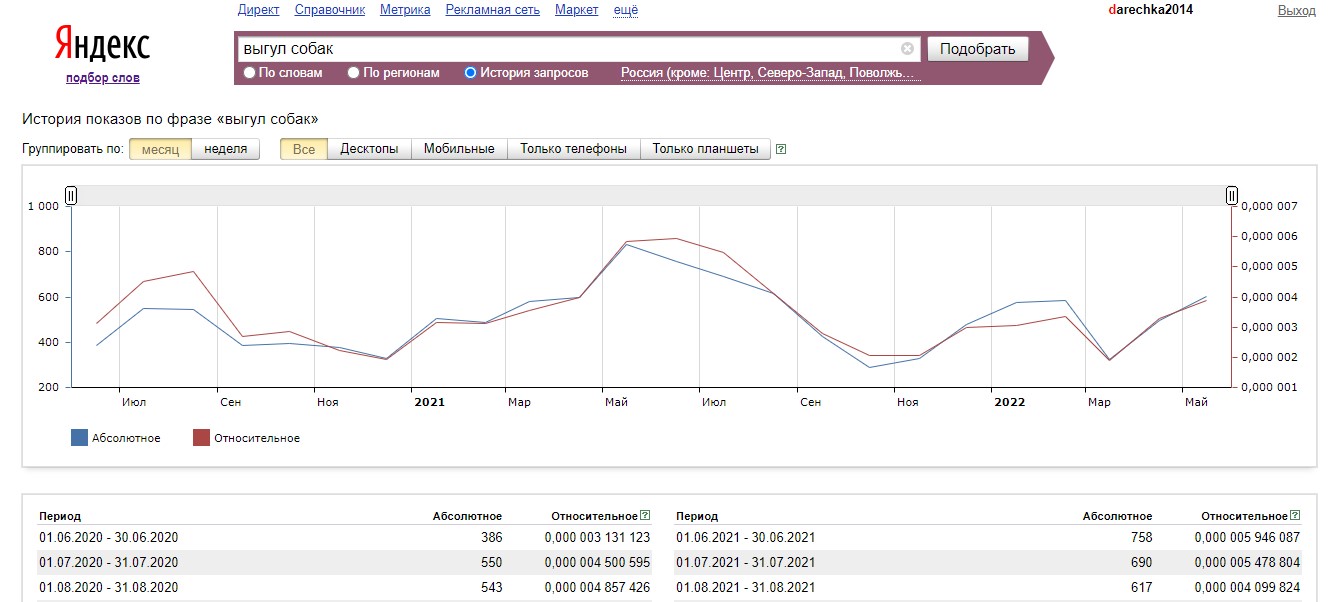Switch to the Только телефоны tab

[x=573, y=149]
